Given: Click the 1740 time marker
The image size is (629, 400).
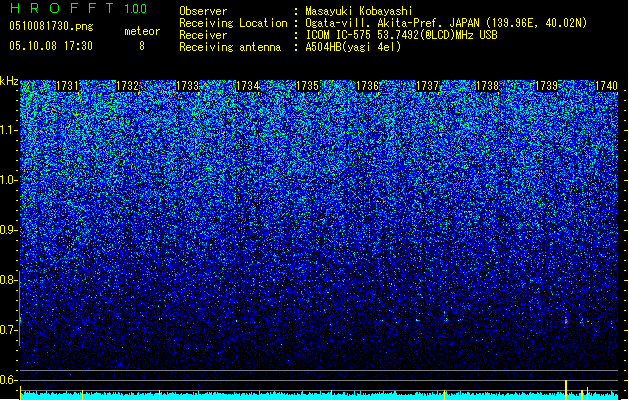Looking at the screenshot, I should (606, 86).
